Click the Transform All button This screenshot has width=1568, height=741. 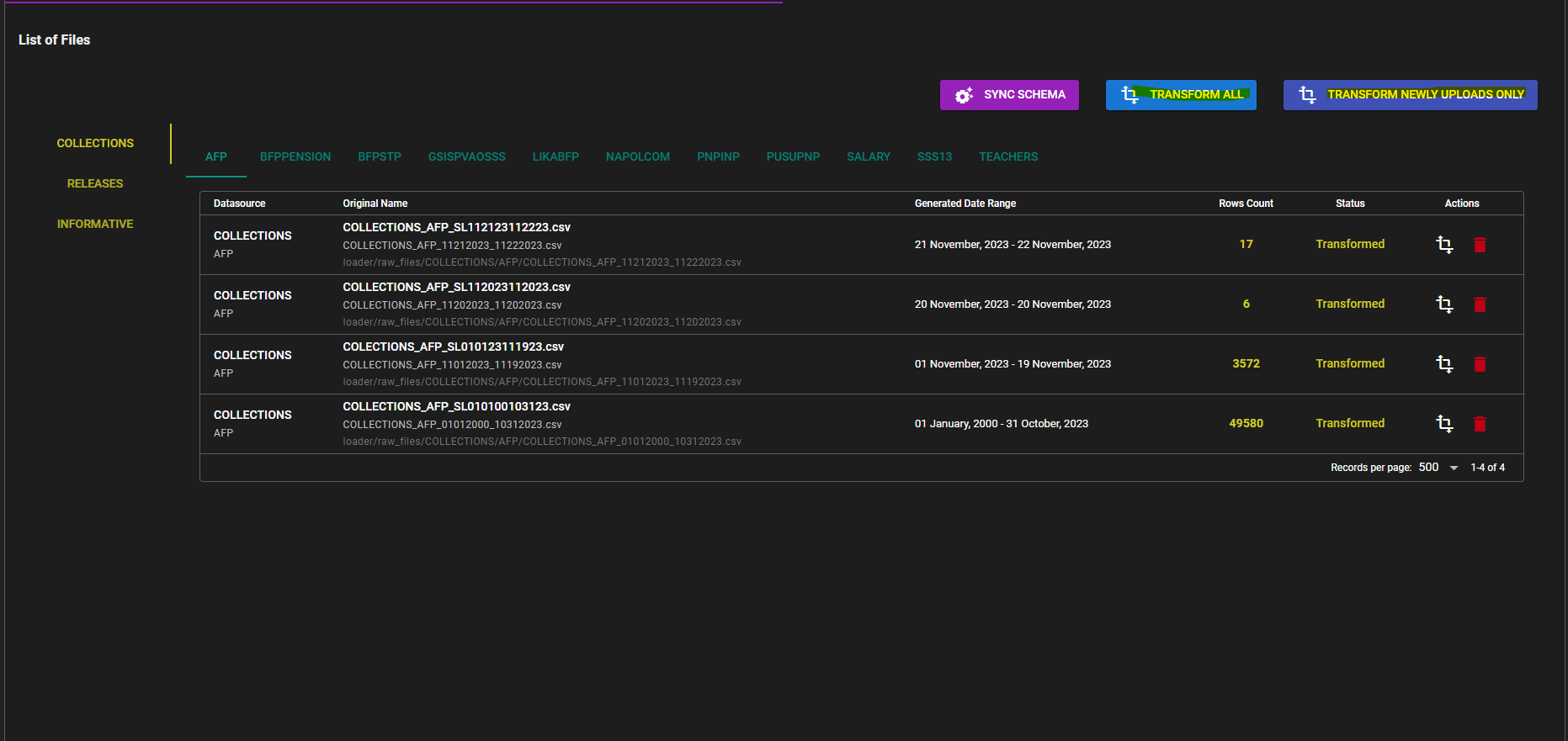(1181, 95)
